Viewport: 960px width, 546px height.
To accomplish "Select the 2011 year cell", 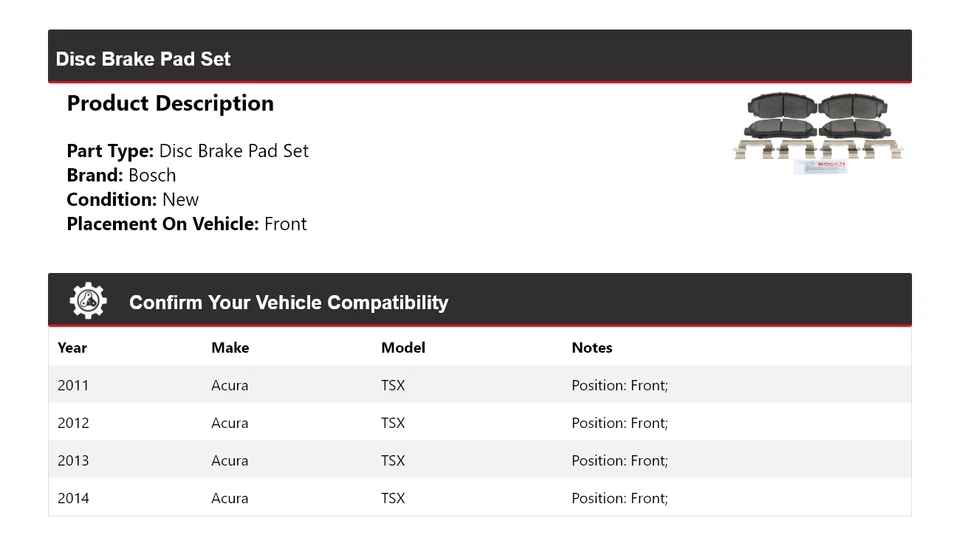I will (73, 385).
